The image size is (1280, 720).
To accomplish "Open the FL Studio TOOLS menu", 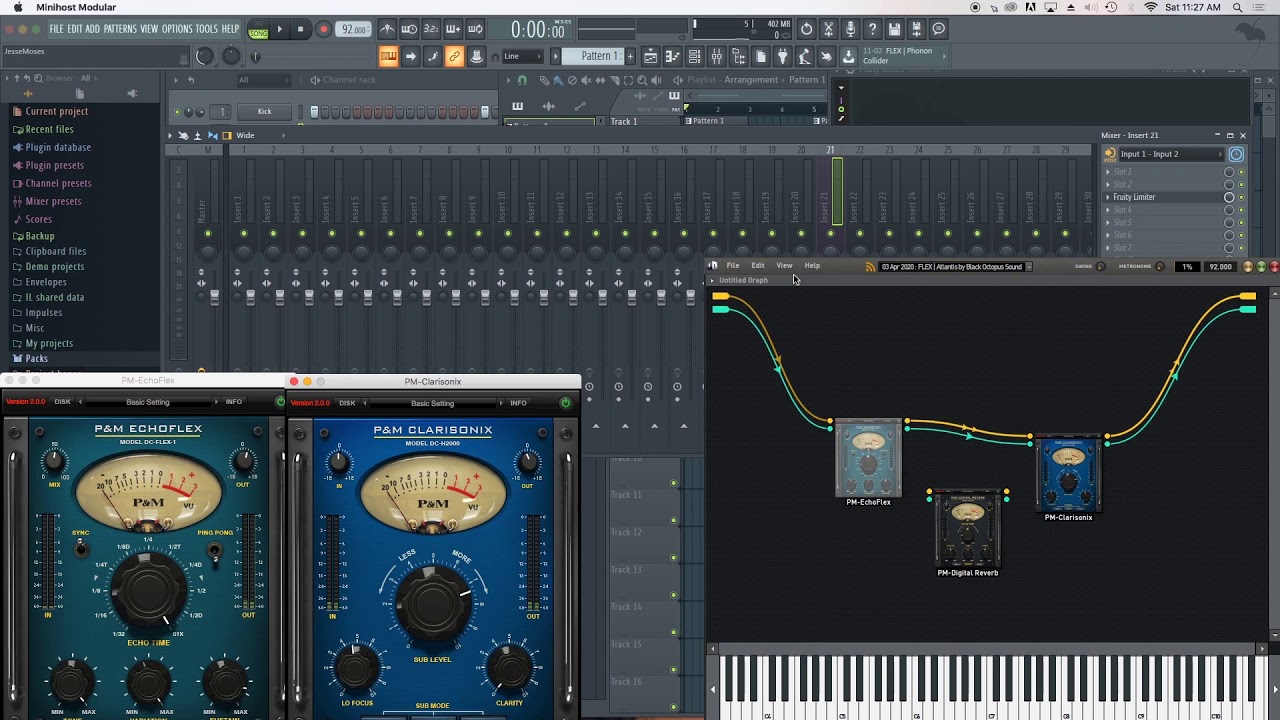I will point(206,29).
